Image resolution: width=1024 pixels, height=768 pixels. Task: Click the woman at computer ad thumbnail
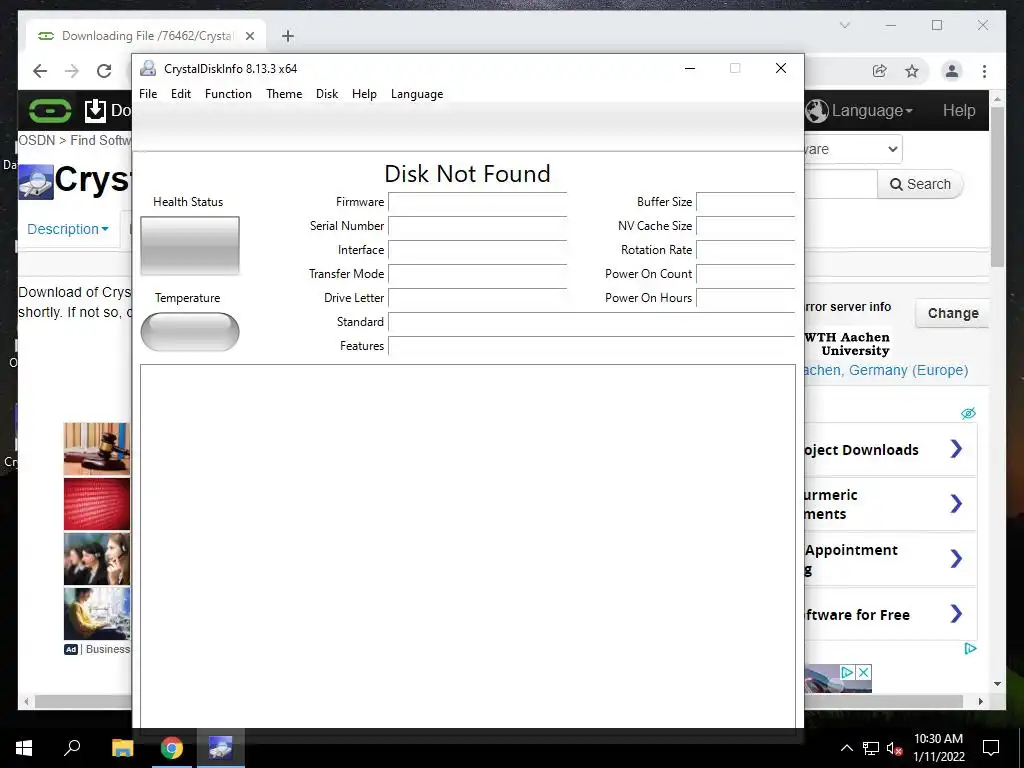pyautogui.click(x=97, y=613)
